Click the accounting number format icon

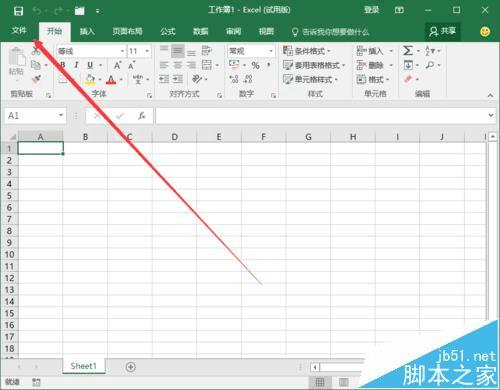pos(234,65)
